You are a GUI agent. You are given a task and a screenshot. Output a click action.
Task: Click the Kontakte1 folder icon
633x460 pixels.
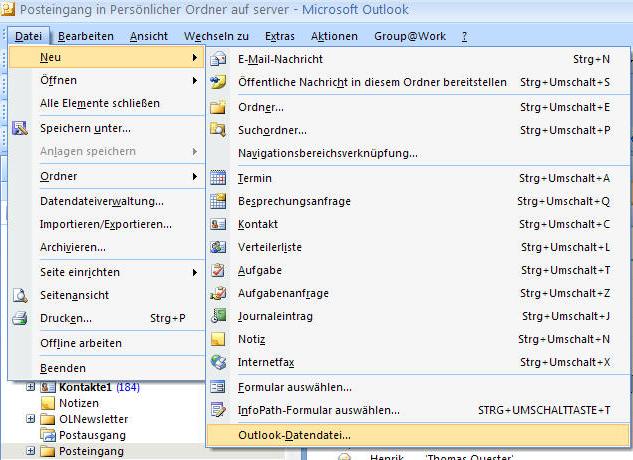(x=48, y=387)
